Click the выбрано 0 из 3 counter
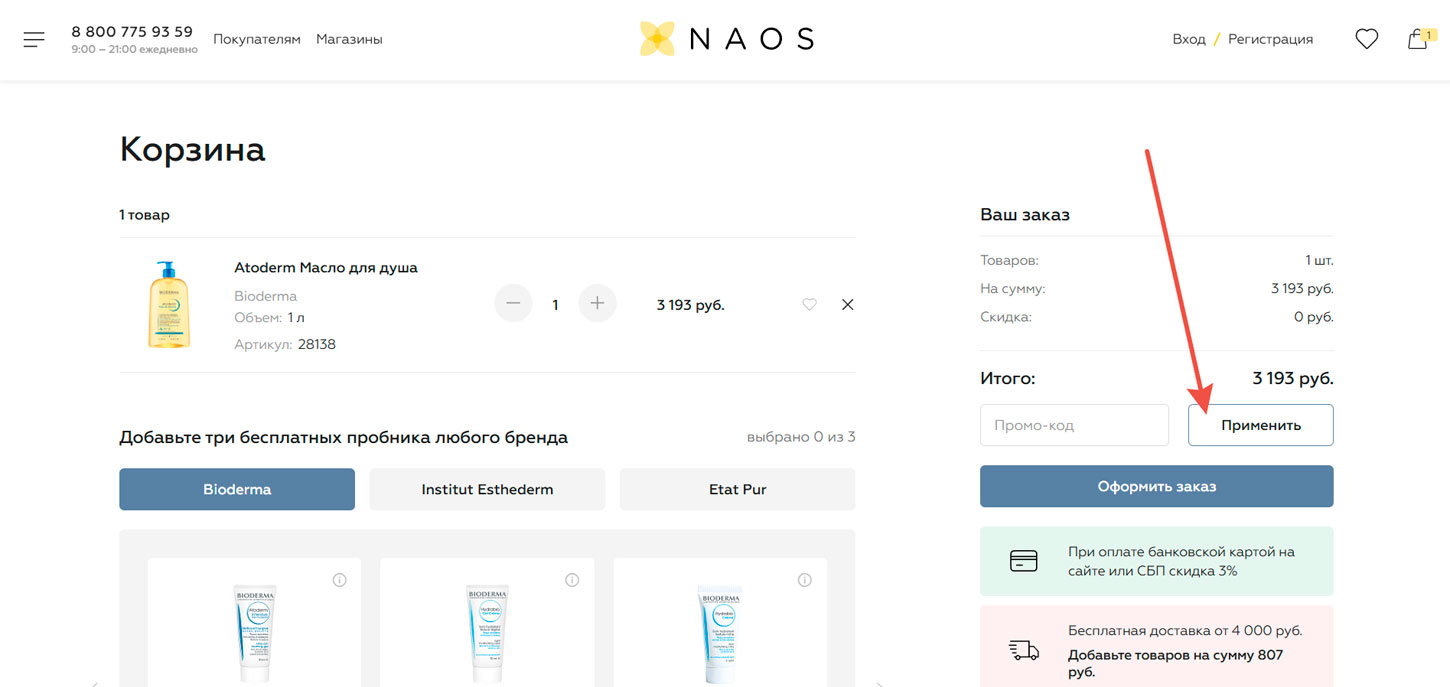The image size is (1450, 687). pos(801,437)
